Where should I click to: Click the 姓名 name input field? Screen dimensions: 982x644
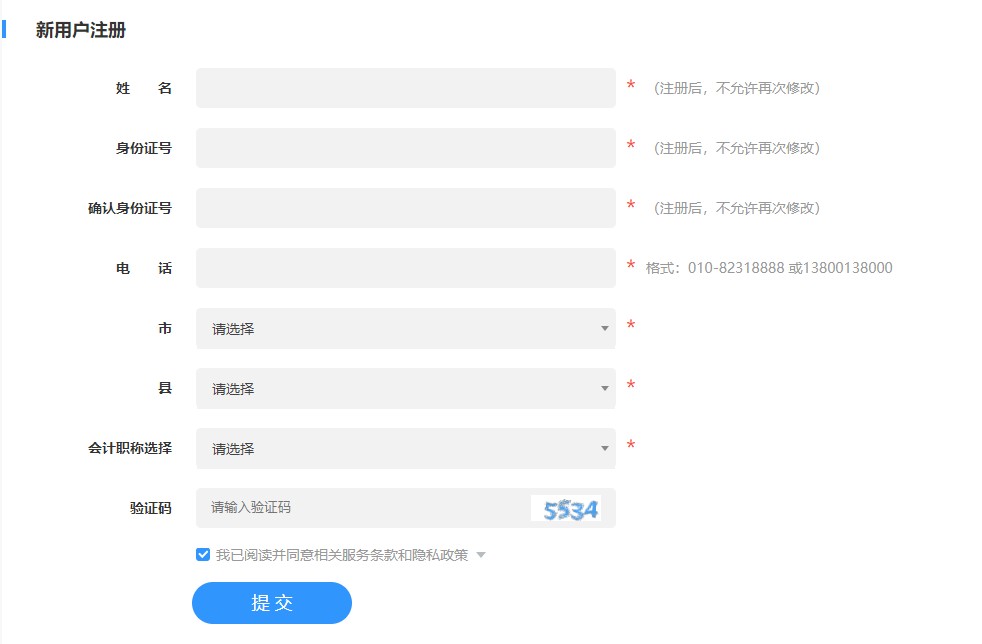point(405,88)
